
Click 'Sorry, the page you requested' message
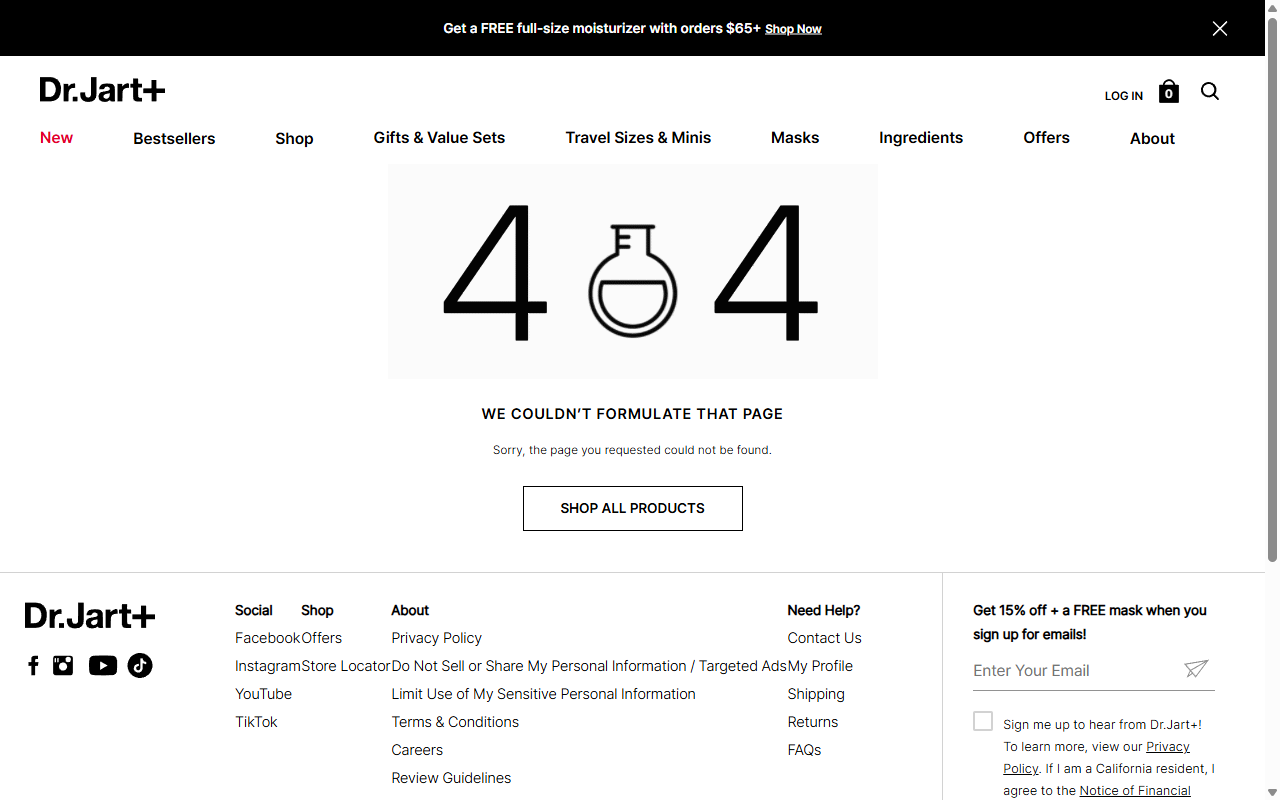[x=632, y=450]
